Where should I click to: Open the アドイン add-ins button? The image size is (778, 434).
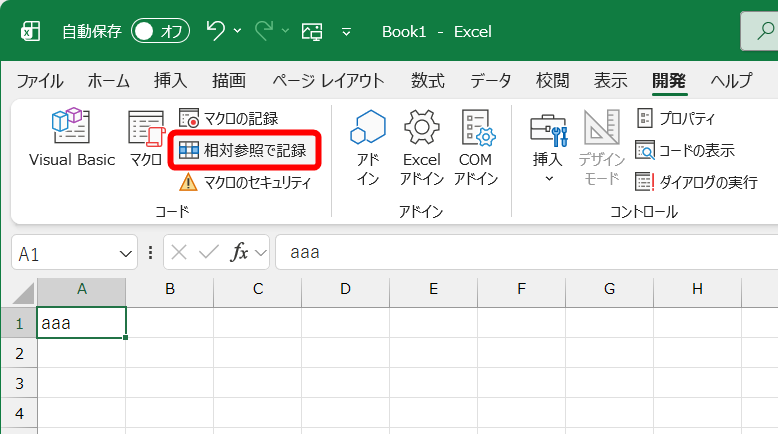[x=368, y=148]
